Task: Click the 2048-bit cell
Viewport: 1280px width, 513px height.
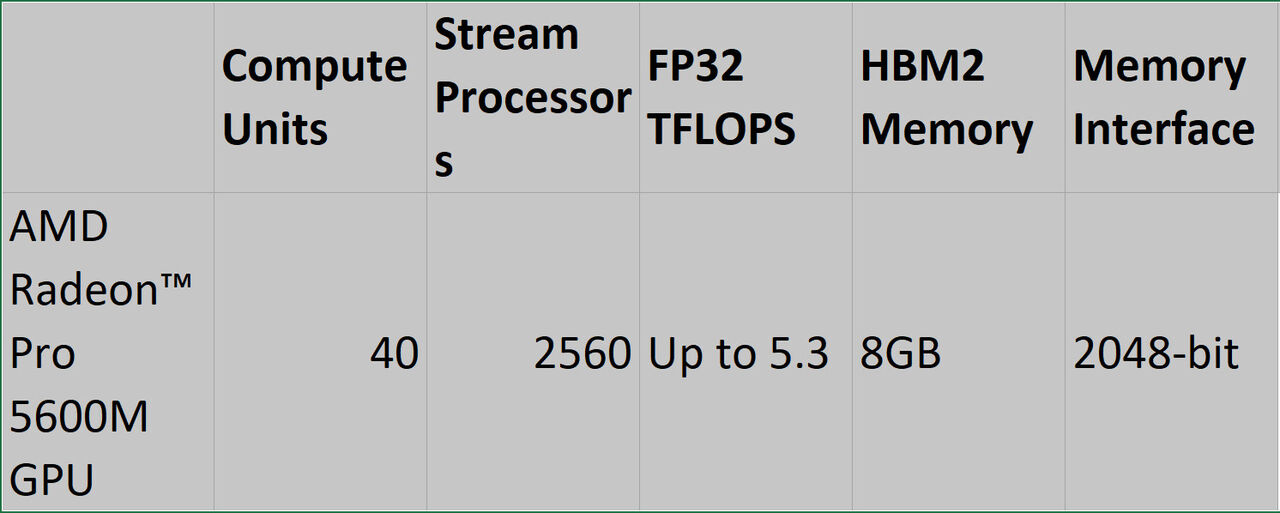Action: tap(1171, 352)
